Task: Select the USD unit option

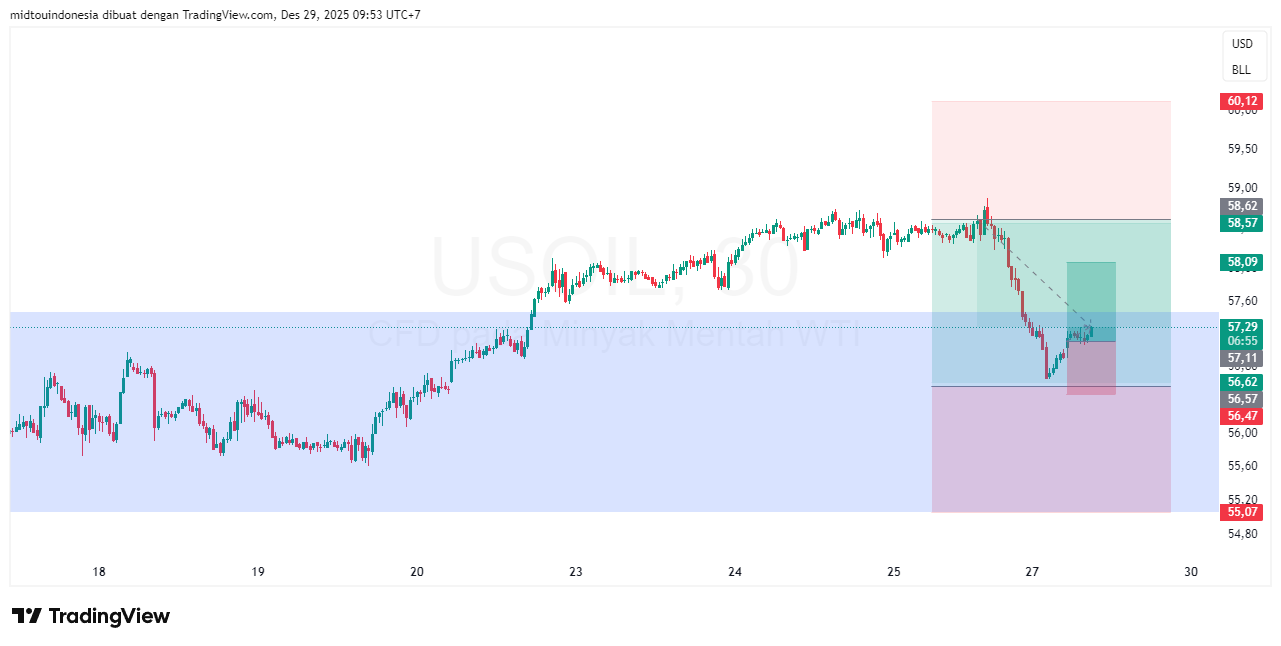Action: coord(1242,43)
